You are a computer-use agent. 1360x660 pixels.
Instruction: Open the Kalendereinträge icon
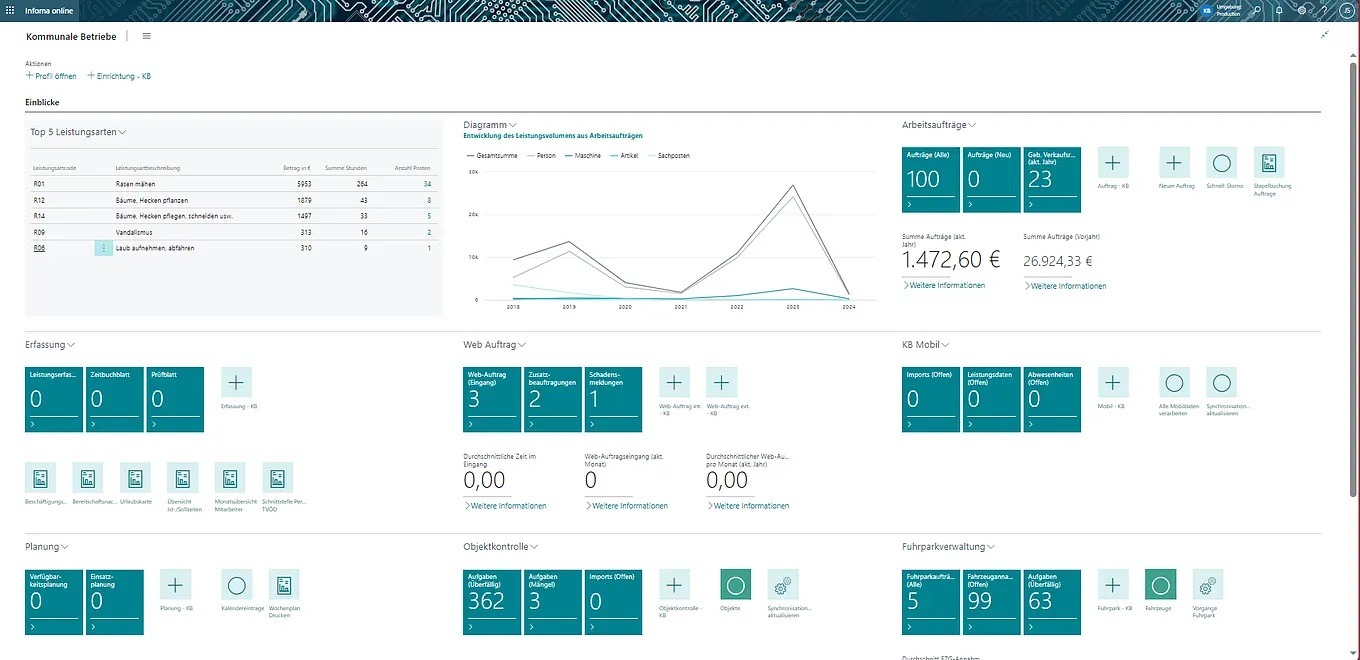click(236, 586)
